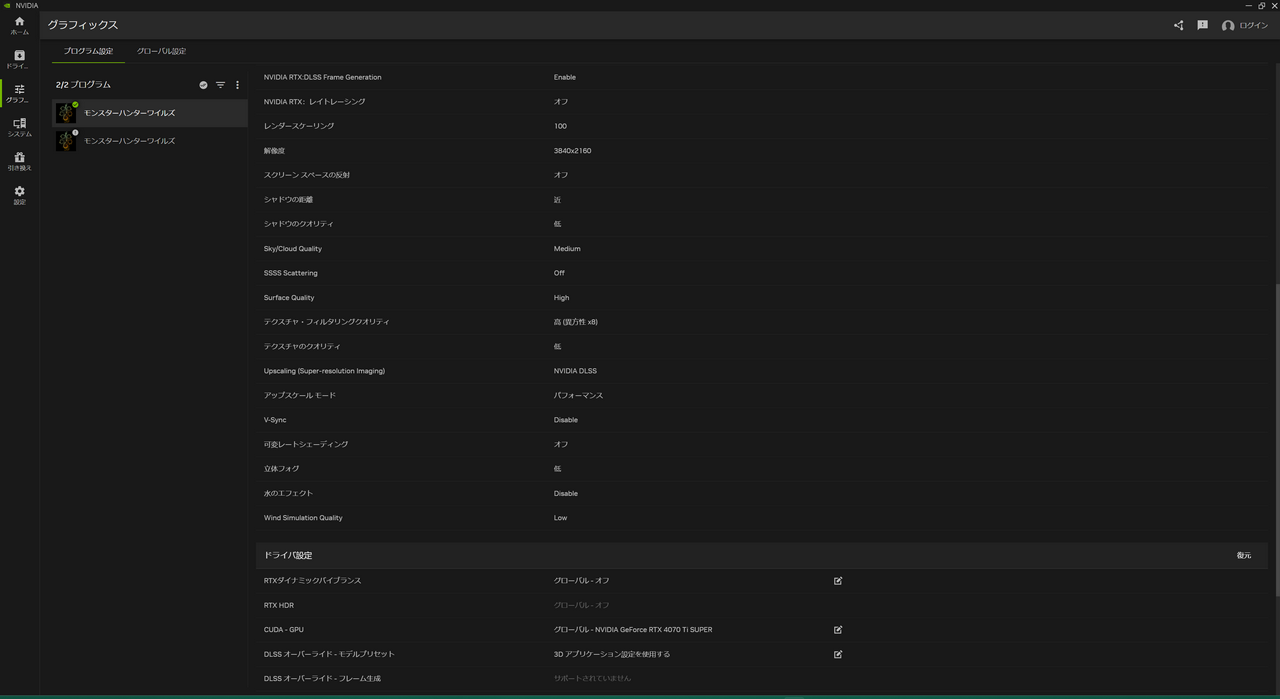Edit the CUDA - GPU setting via pencil icon
1280x699 pixels.
pos(837,629)
